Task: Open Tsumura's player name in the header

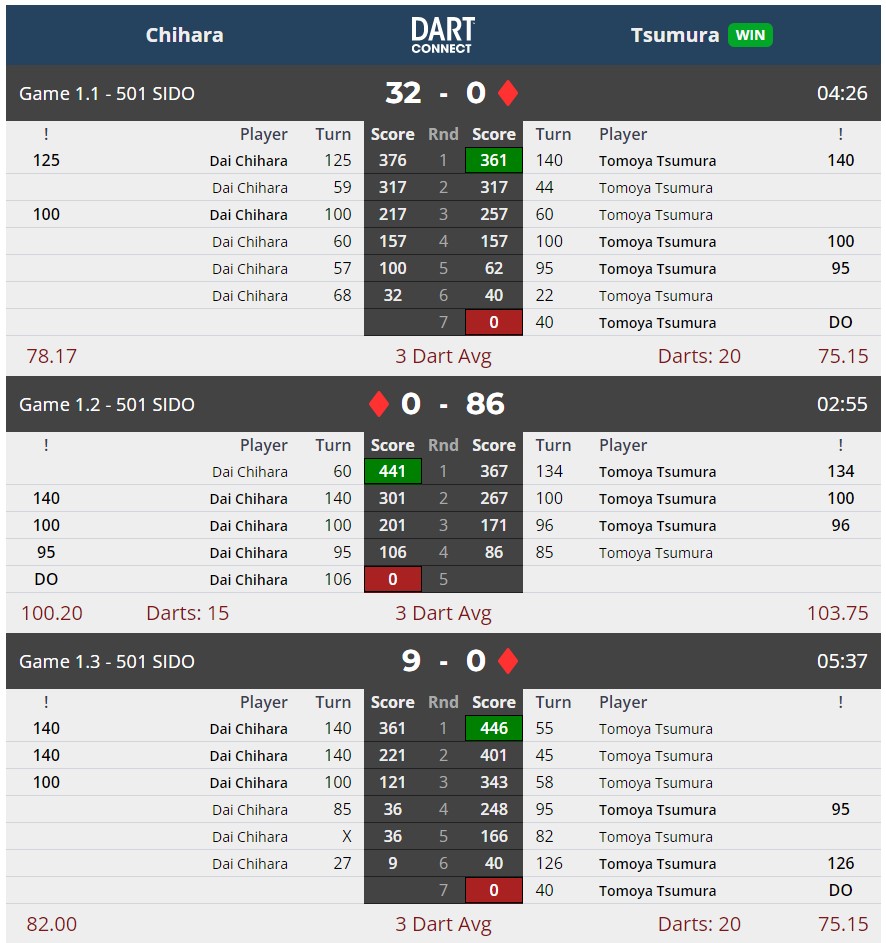Action: click(675, 35)
